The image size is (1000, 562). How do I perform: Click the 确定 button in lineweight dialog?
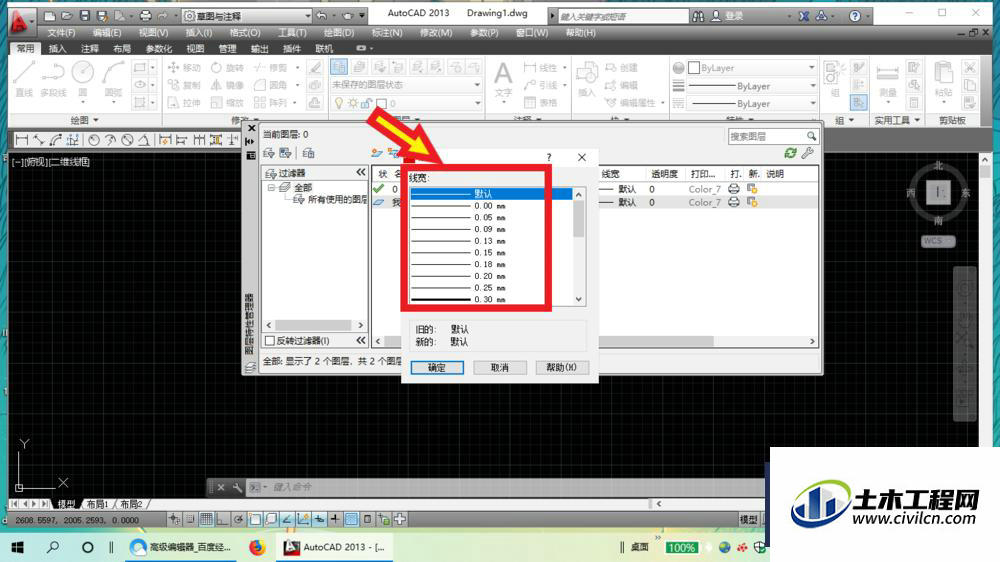coord(437,367)
